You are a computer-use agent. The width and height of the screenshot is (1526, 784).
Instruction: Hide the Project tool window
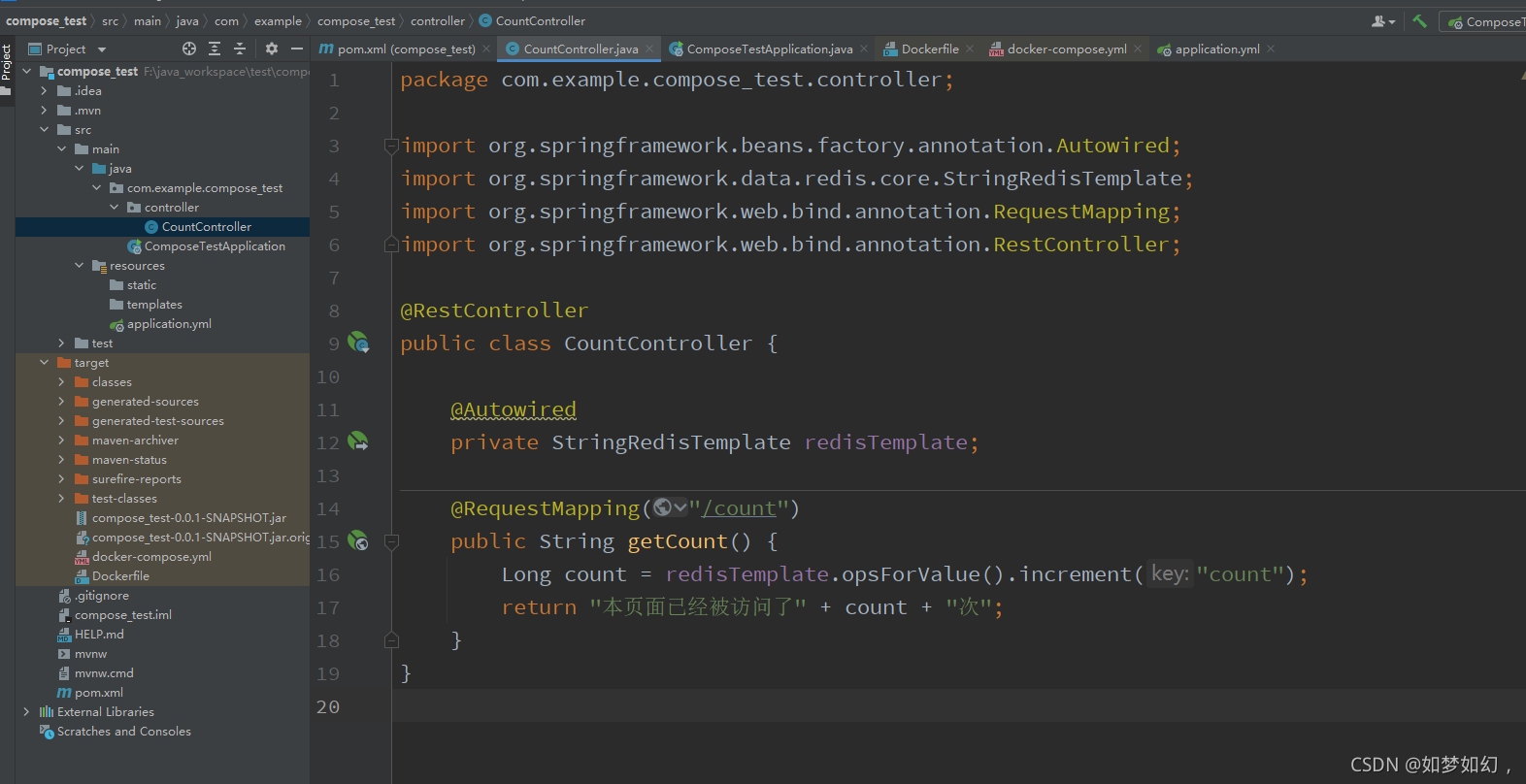coord(297,49)
